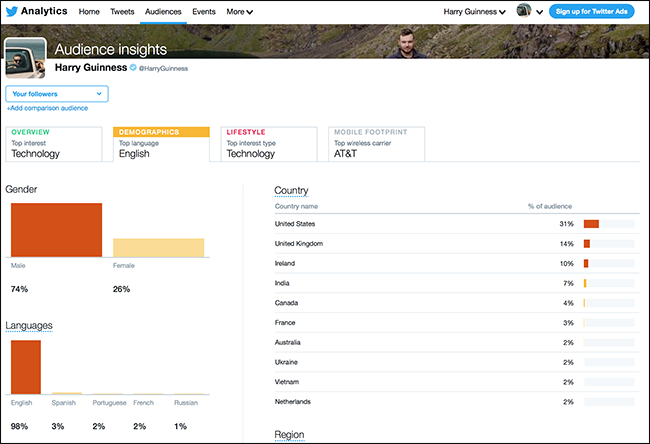Click the Twitter bird logo
Image resolution: width=650 pixels, height=444 pixels.
12,11
